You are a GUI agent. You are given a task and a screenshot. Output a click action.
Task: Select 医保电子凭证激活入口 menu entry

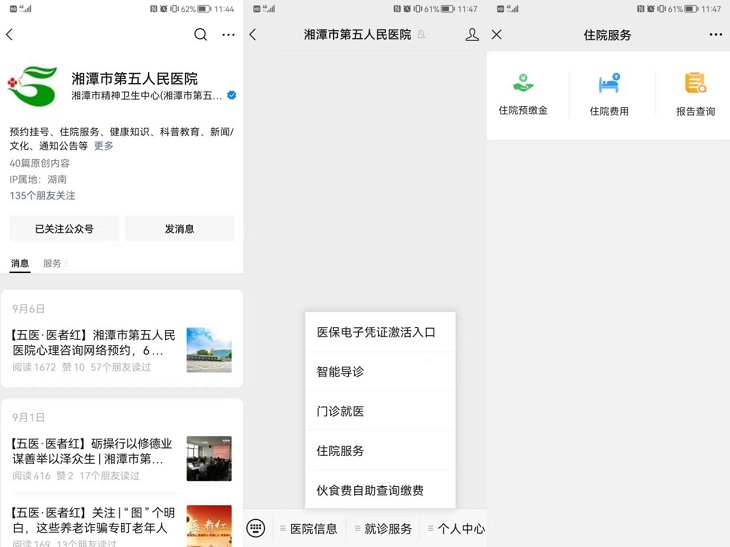pos(380,332)
